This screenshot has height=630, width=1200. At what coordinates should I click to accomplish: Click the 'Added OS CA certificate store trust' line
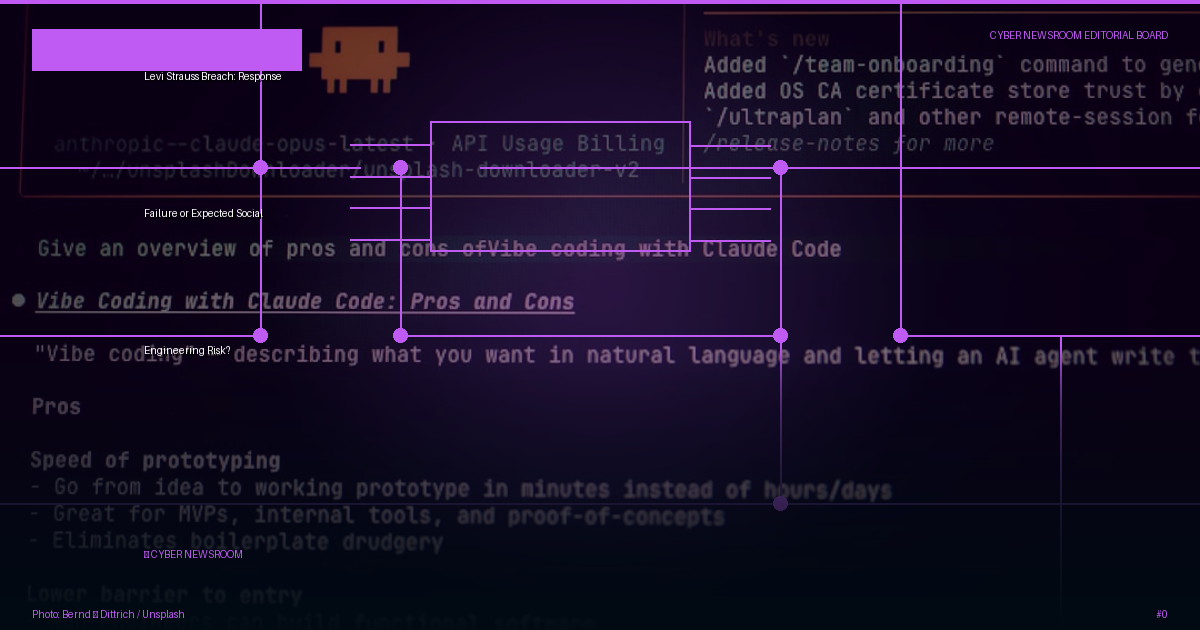tap(952, 91)
